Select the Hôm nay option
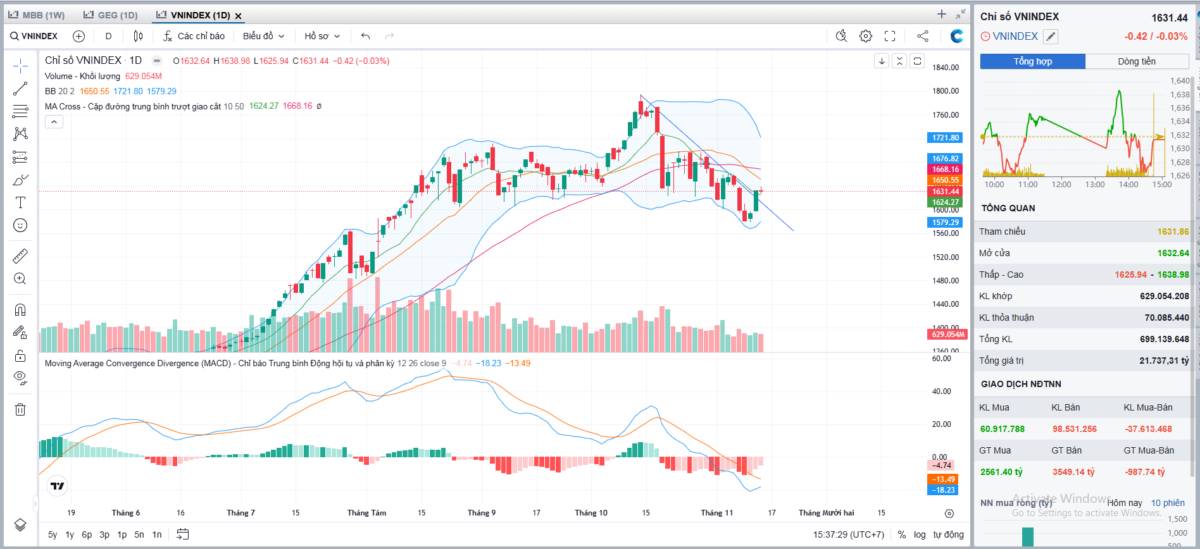The width and height of the screenshot is (1200, 549). click(x=1125, y=502)
